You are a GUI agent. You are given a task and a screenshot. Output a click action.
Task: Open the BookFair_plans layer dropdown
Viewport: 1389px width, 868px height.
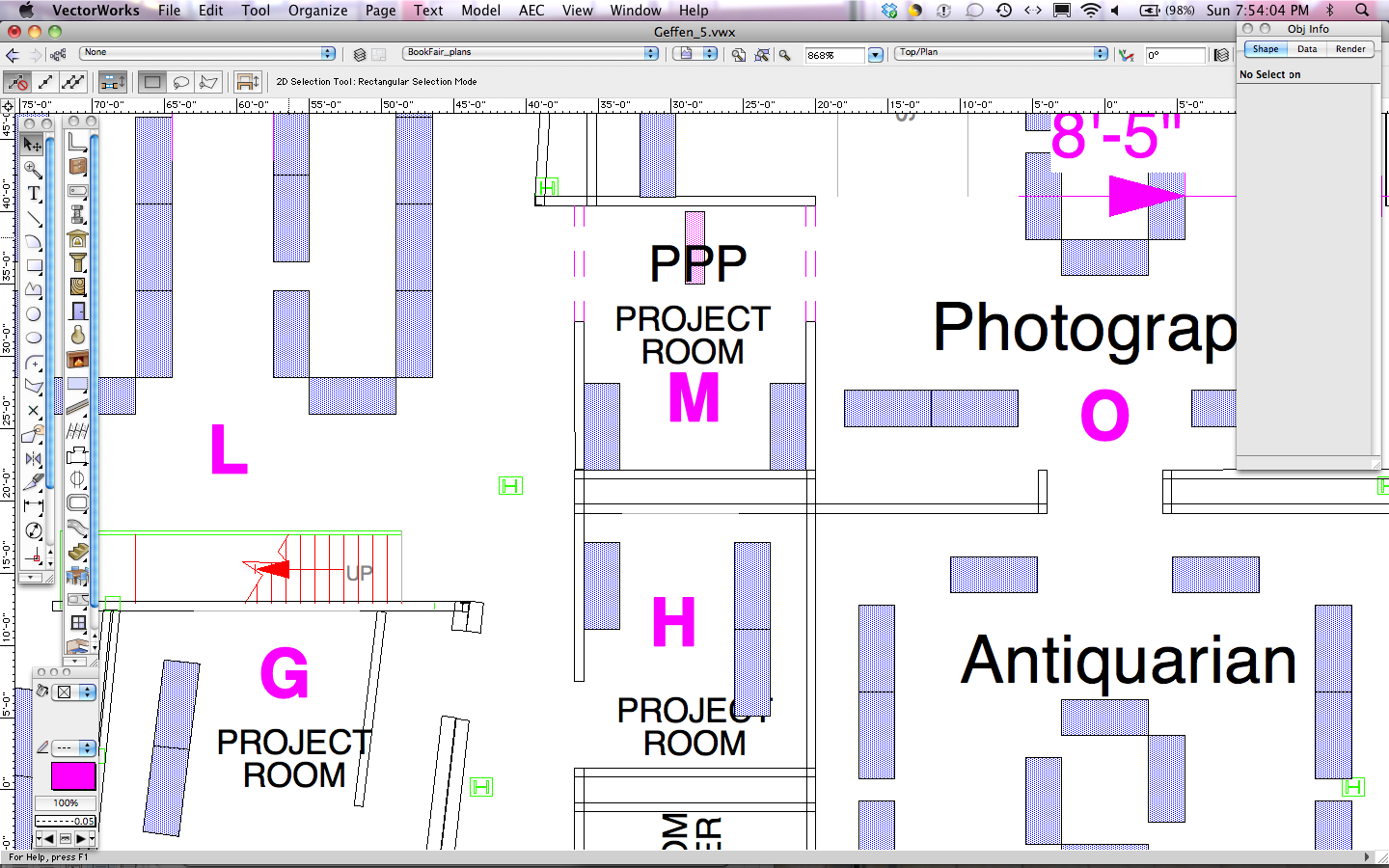[x=531, y=53]
